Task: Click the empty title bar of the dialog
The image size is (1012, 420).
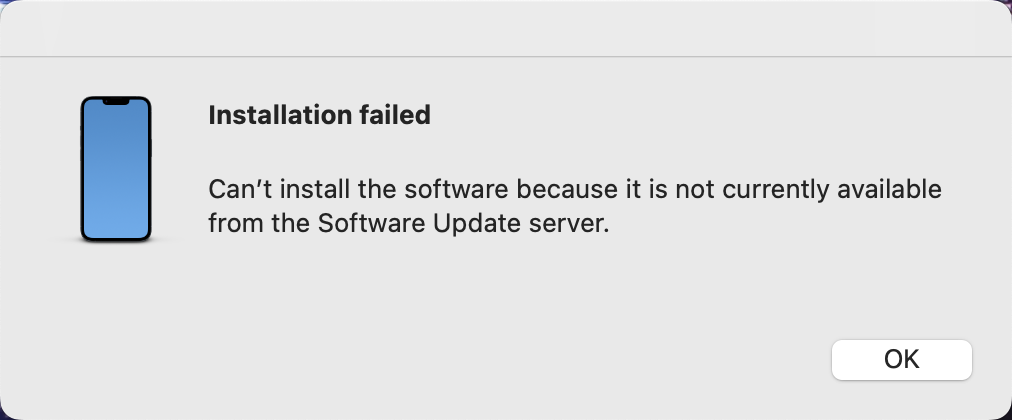Action: click(506, 28)
